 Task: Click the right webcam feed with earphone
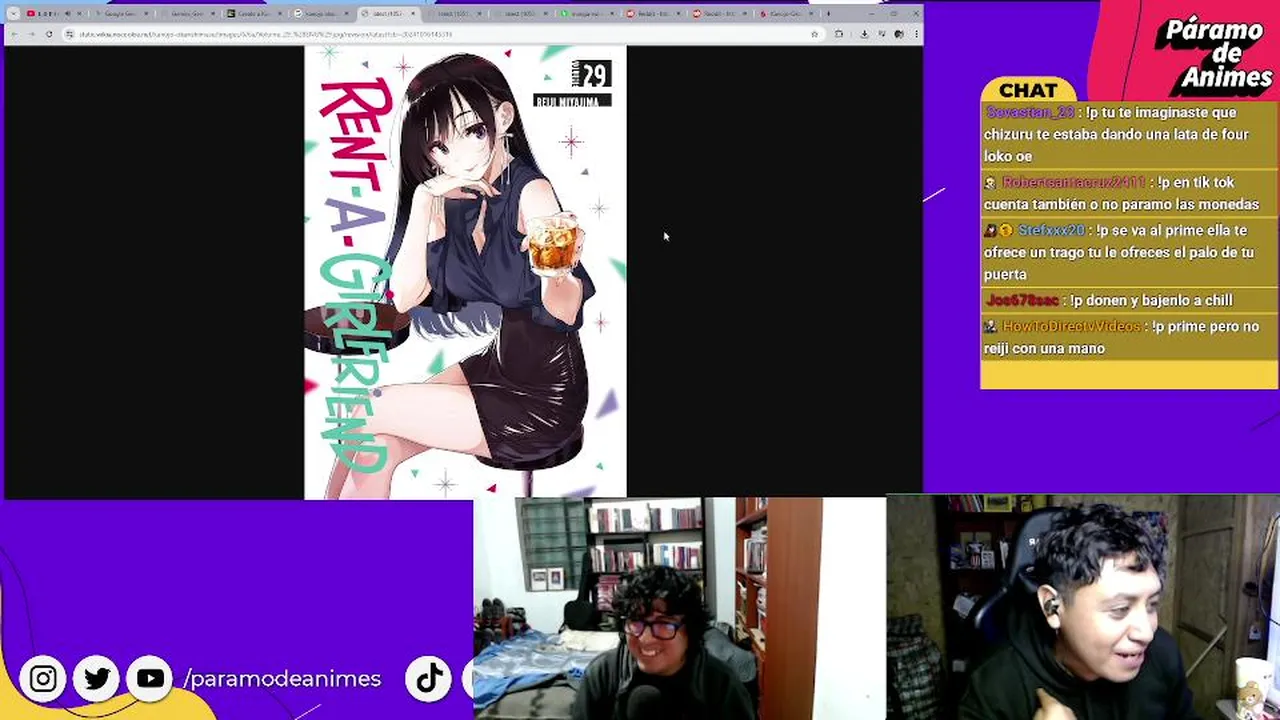[1083, 608]
